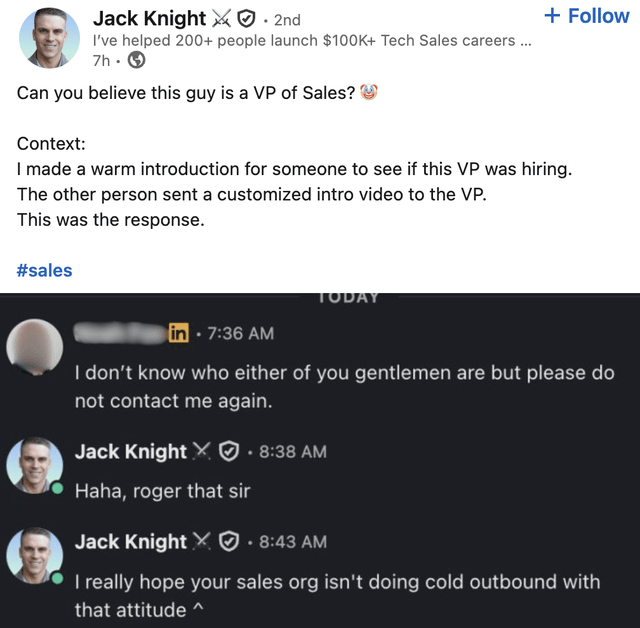Open the #sales hashtag
640x628 pixels.
(x=44, y=270)
